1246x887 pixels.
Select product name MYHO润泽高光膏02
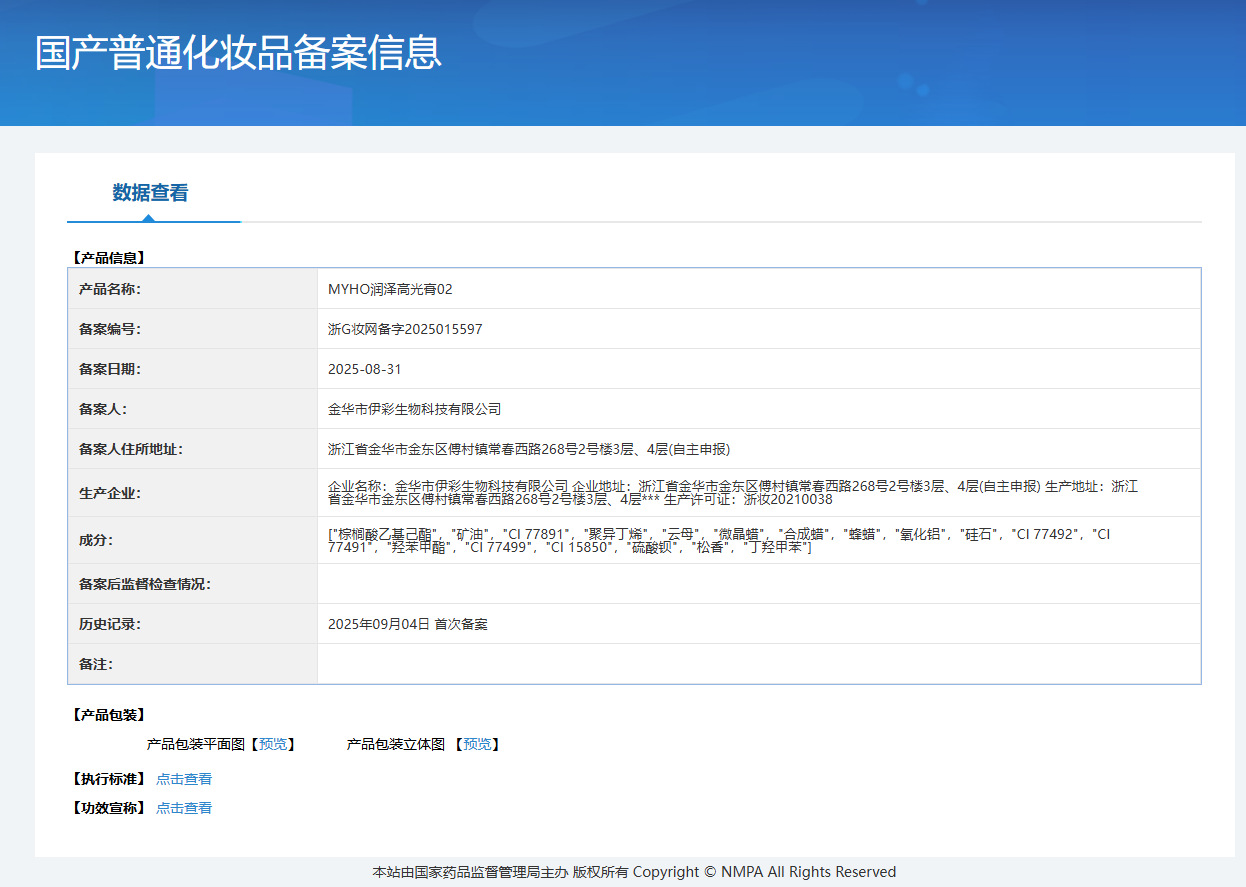click(390, 289)
